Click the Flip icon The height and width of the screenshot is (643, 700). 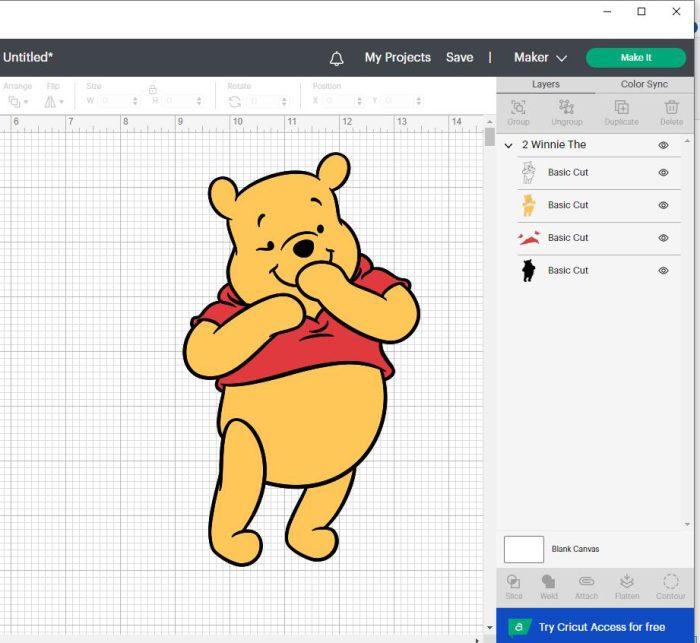point(50,102)
